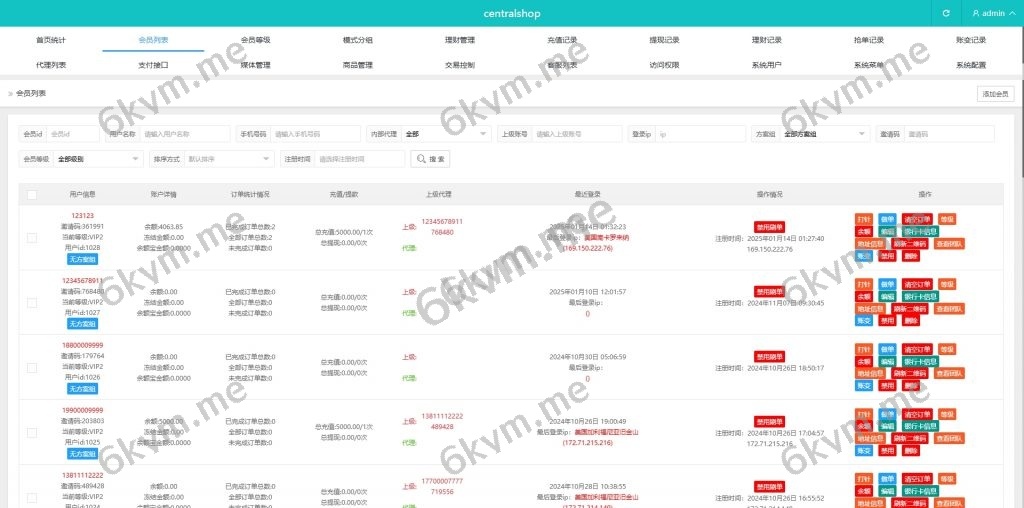Click 编辑 for user 123123
The height and width of the screenshot is (508, 1024).
pos(887,232)
